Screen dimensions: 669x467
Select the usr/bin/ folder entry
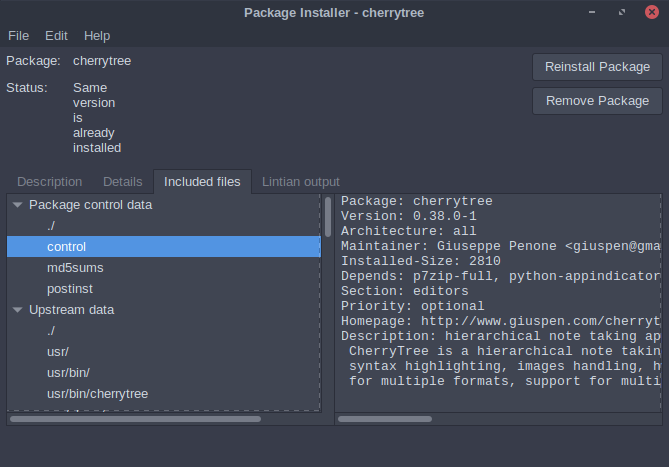coord(68,373)
